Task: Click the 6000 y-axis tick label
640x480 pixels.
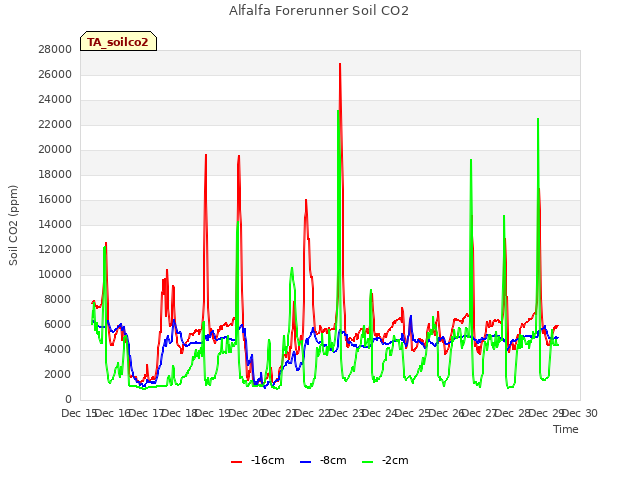Action: pyautogui.click(x=58, y=324)
